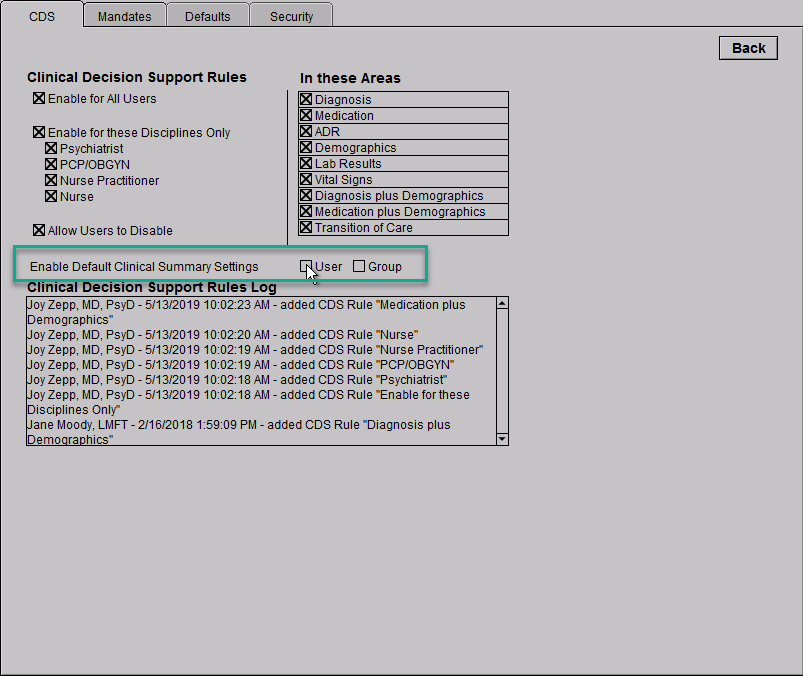Uncheck Enable for All Users
This screenshot has width=803, height=676.
click(39, 99)
